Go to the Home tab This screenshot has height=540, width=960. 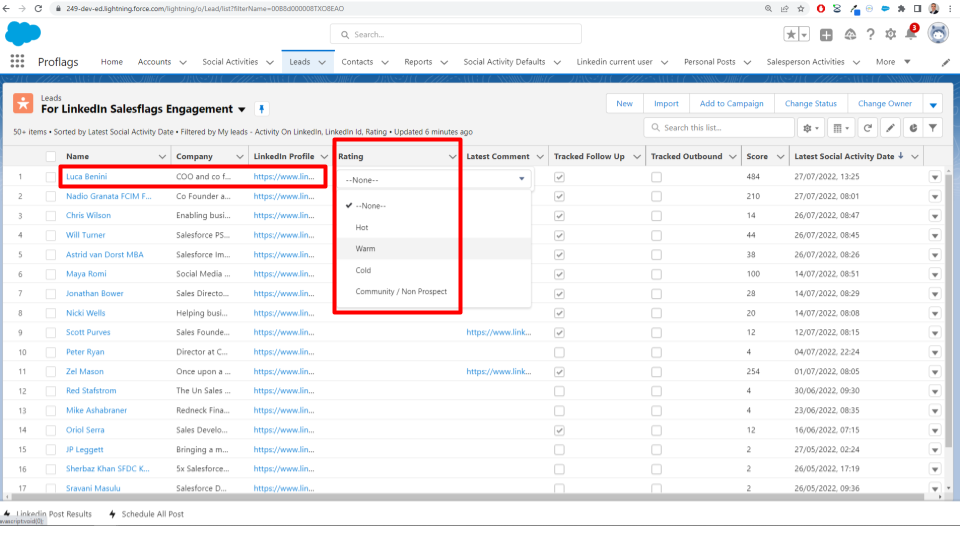111,62
